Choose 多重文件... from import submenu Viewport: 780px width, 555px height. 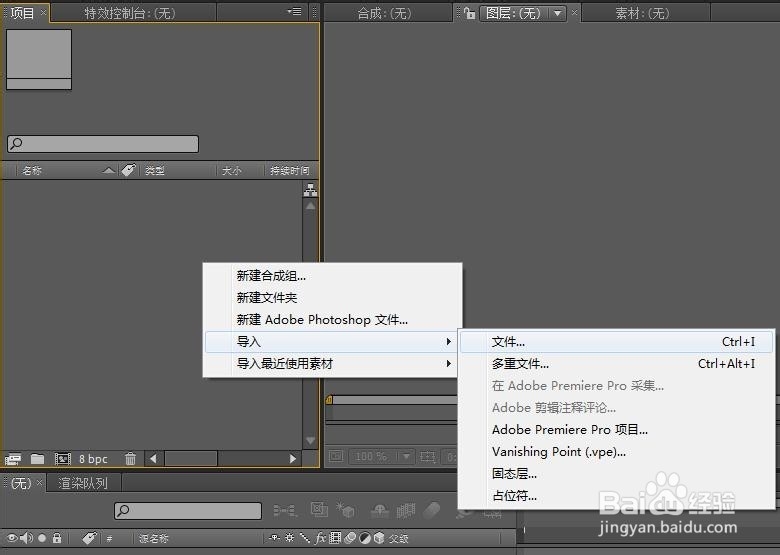616,364
